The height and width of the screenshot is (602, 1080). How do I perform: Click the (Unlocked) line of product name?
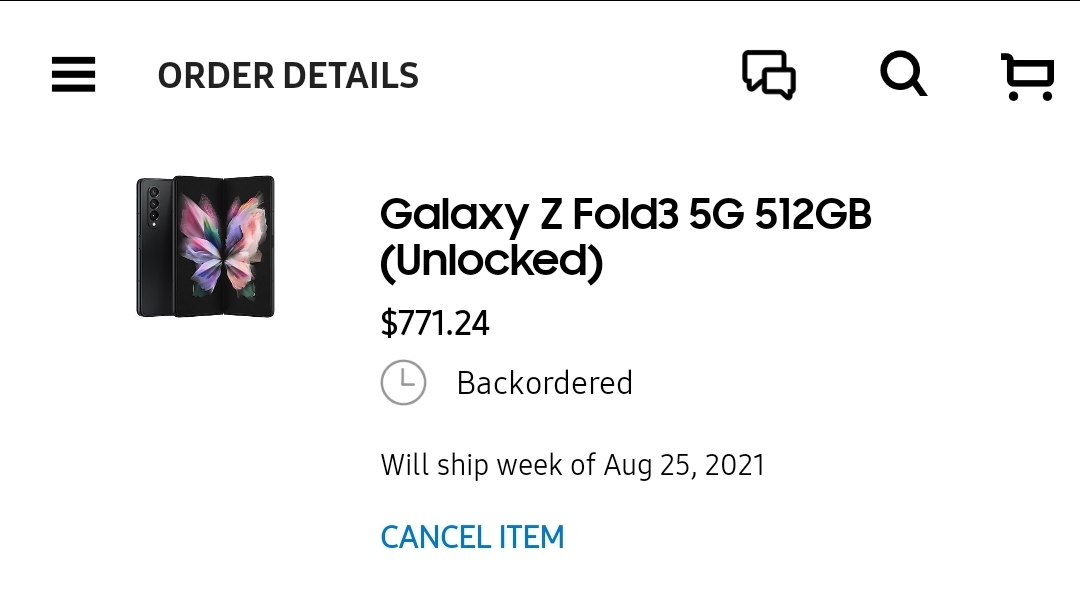click(x=491, y=261)
